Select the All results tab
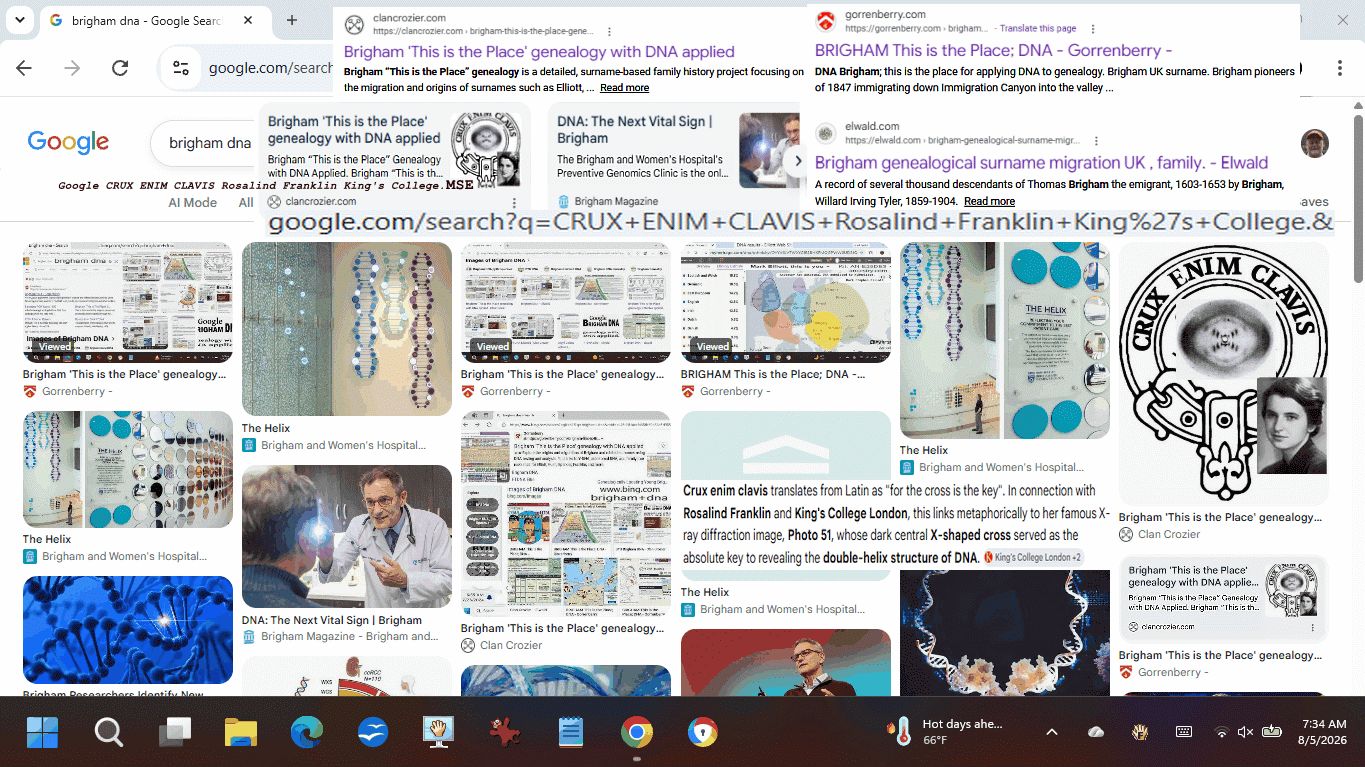1365x767 pixels. coord(246,202)
